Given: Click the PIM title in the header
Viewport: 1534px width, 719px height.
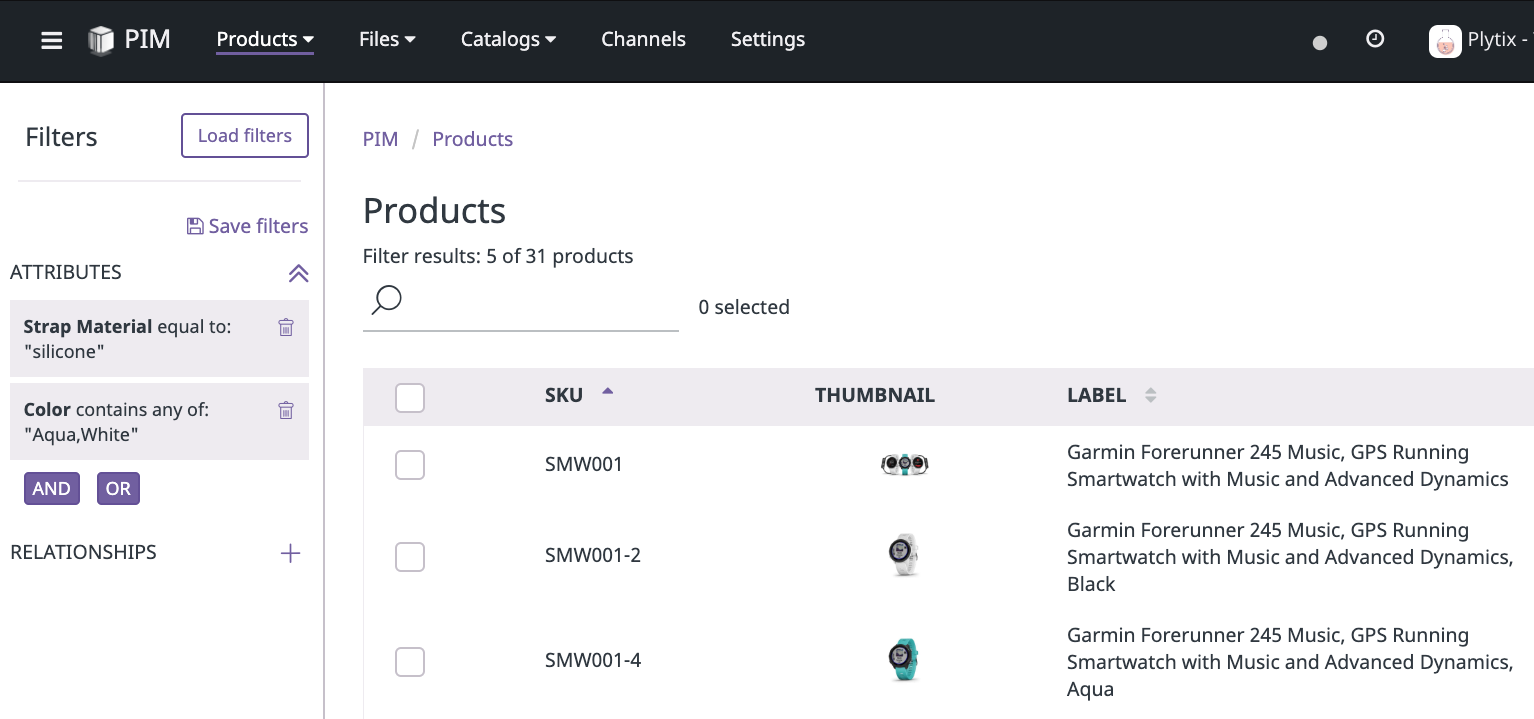Looking at the screenshot, I should (148, 40).
